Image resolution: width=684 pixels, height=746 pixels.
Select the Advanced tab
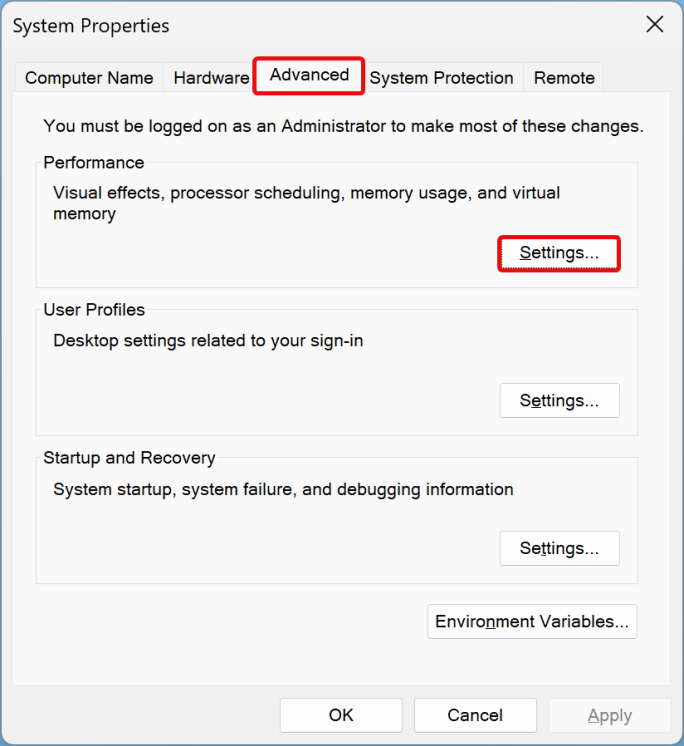(309, 76)
